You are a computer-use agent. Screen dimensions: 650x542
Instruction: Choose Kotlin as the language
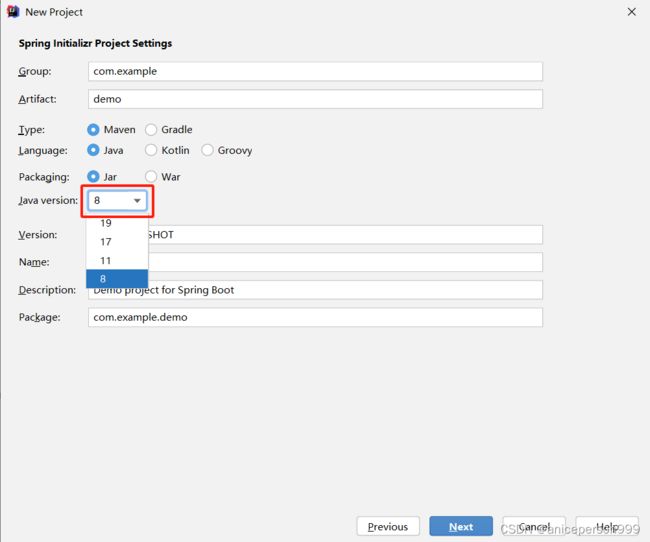click(151, 150)
